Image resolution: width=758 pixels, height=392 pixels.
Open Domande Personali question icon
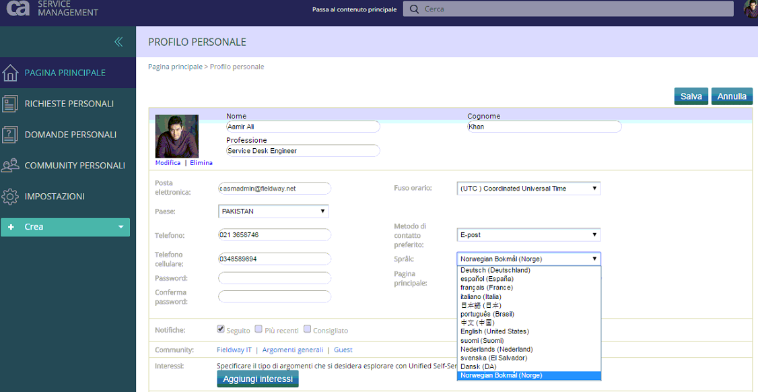10,134
